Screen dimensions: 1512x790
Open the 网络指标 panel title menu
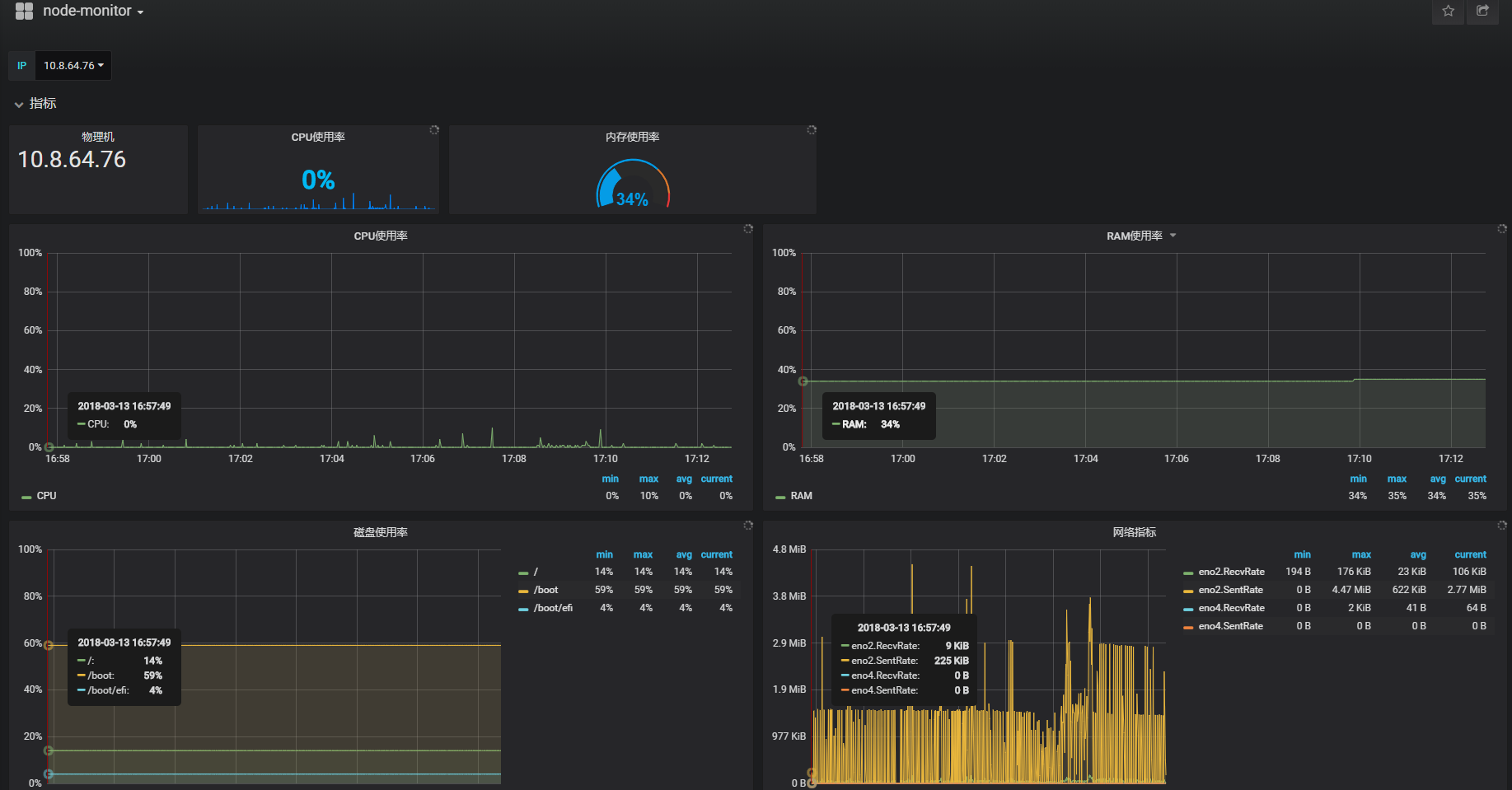pyautogui.click(x=1134, y=533)
